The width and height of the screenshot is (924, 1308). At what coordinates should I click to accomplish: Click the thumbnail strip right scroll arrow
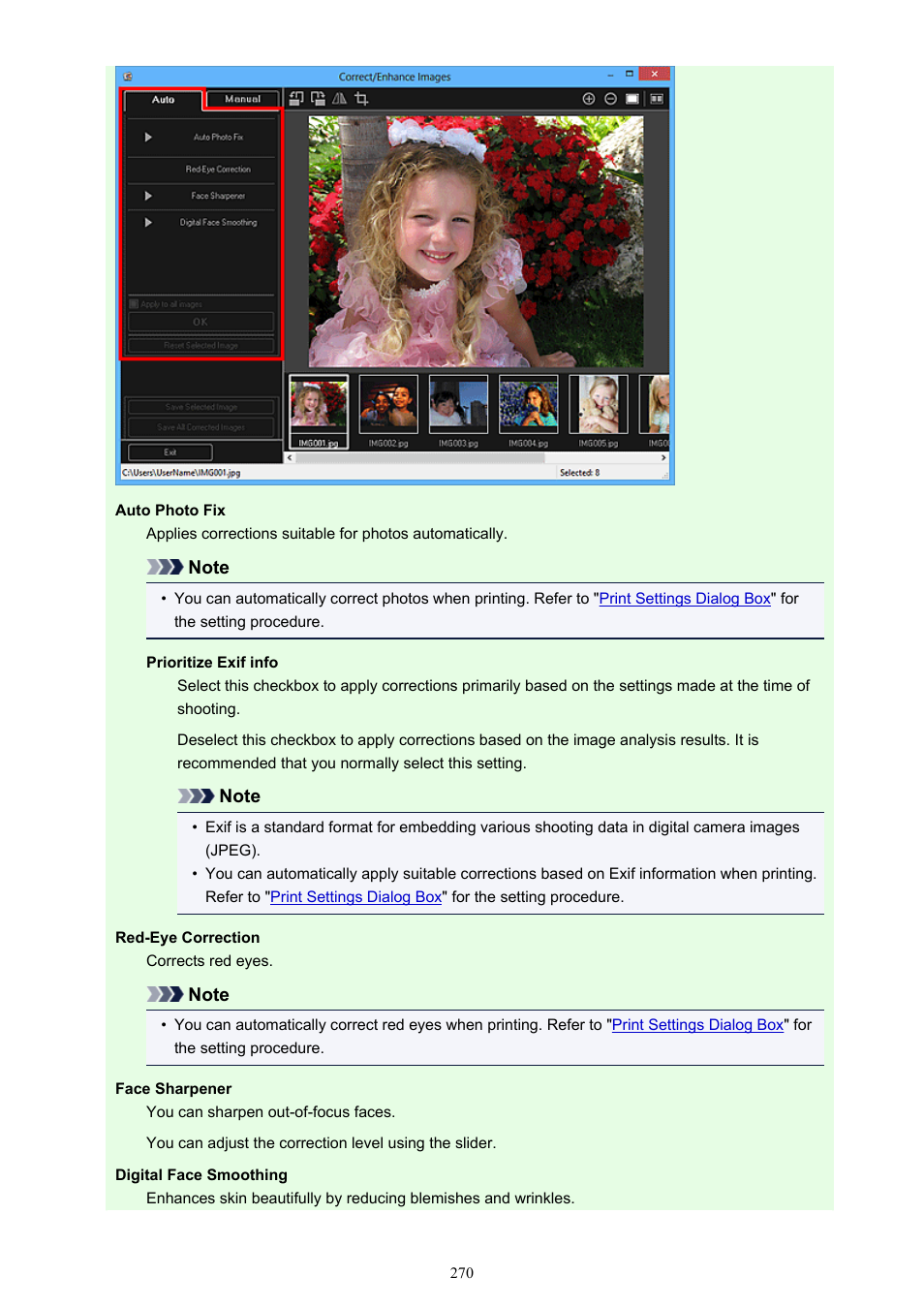tap(663, 458)
